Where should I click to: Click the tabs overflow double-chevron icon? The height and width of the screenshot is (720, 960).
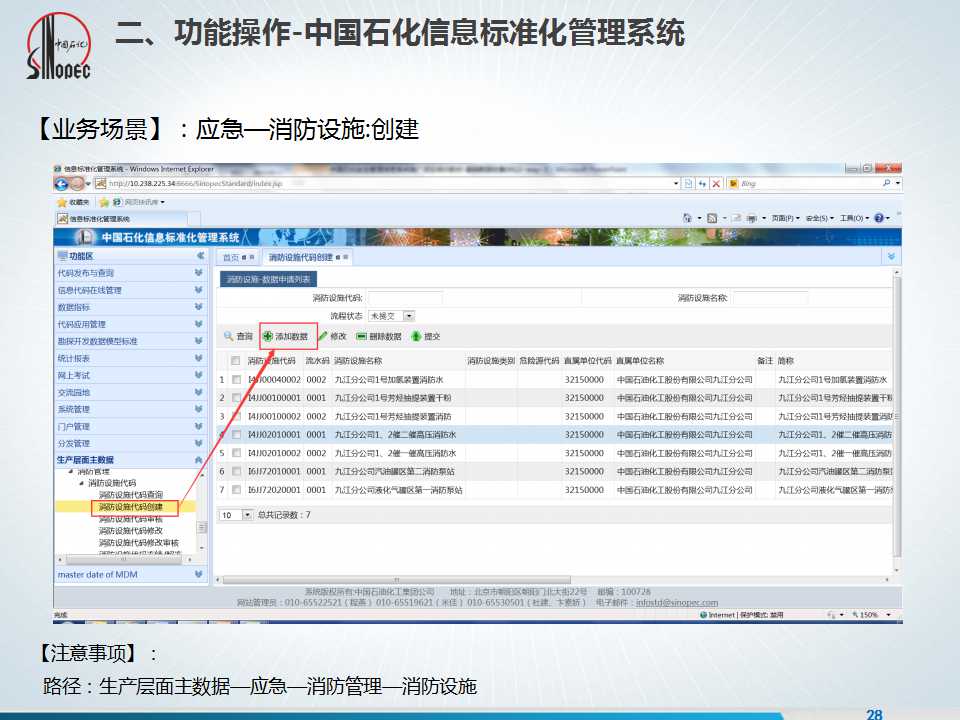coord(891,257)
